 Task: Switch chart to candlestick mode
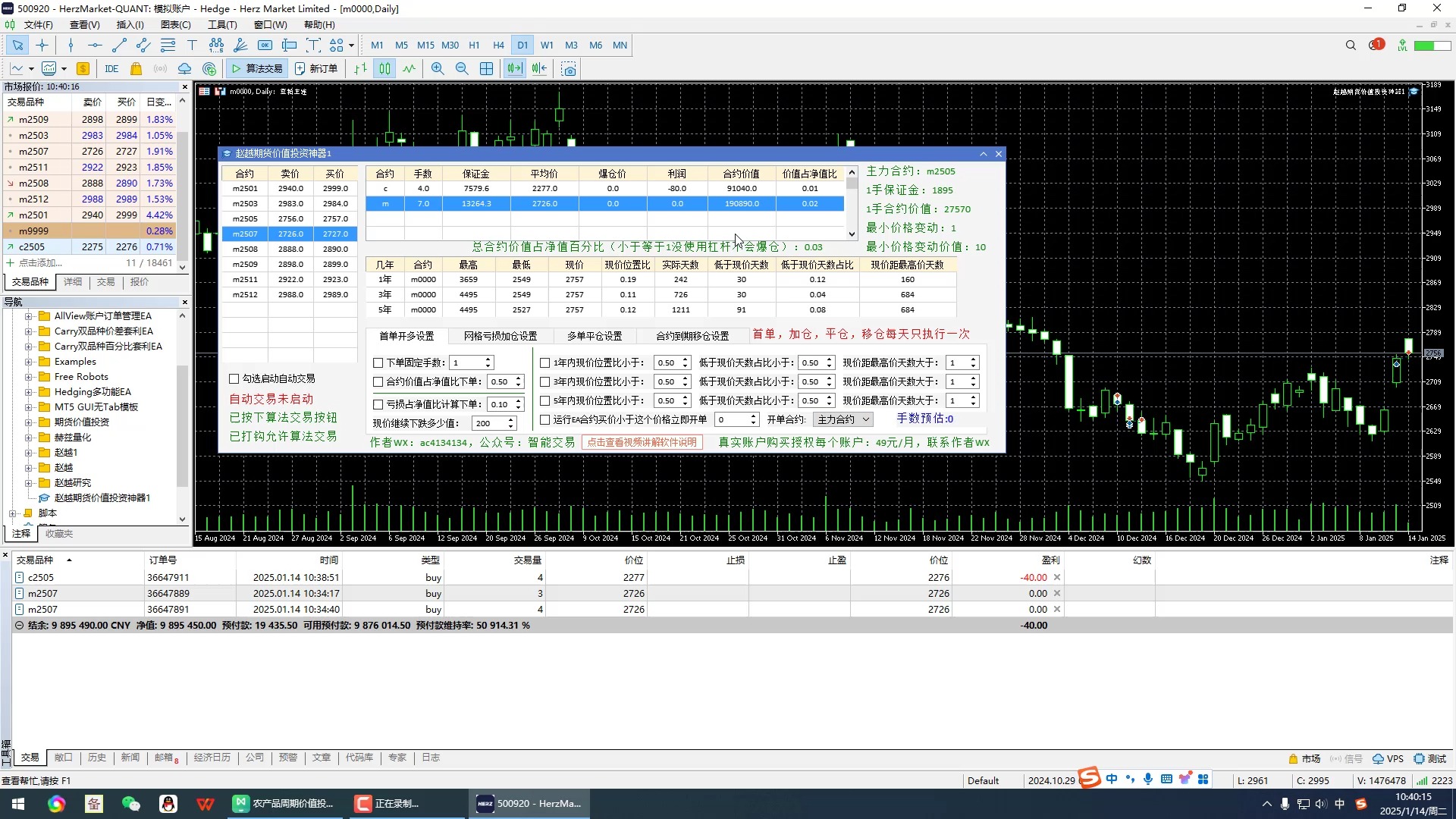tap(384, 69)
